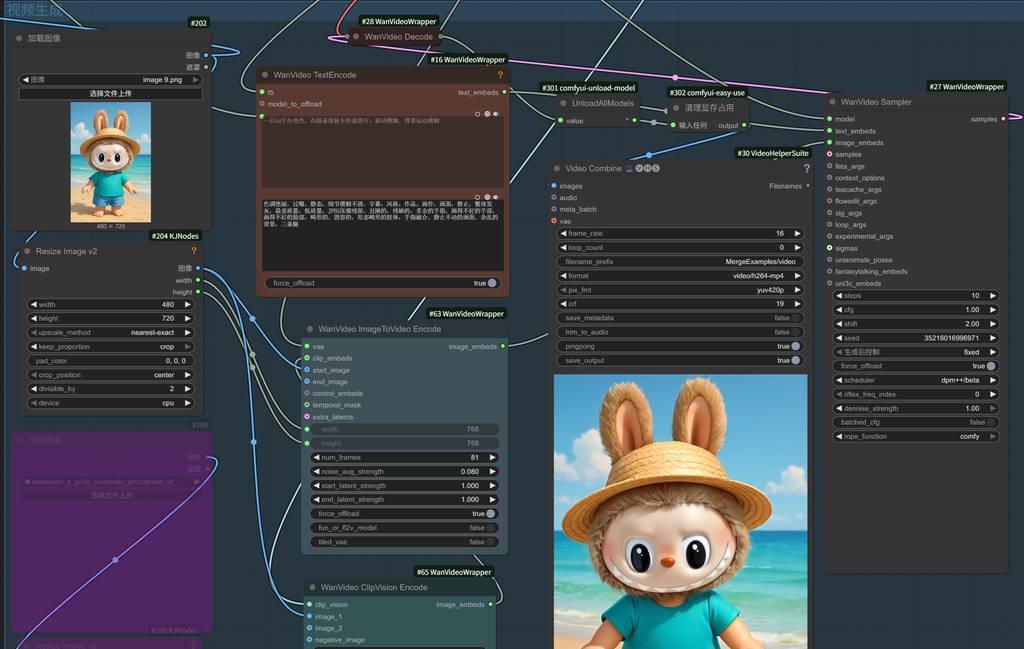Click extra_latents port on ImageToVideo Encode
Viewport: 1024px width, 649px height.
[x=307, y=417]
